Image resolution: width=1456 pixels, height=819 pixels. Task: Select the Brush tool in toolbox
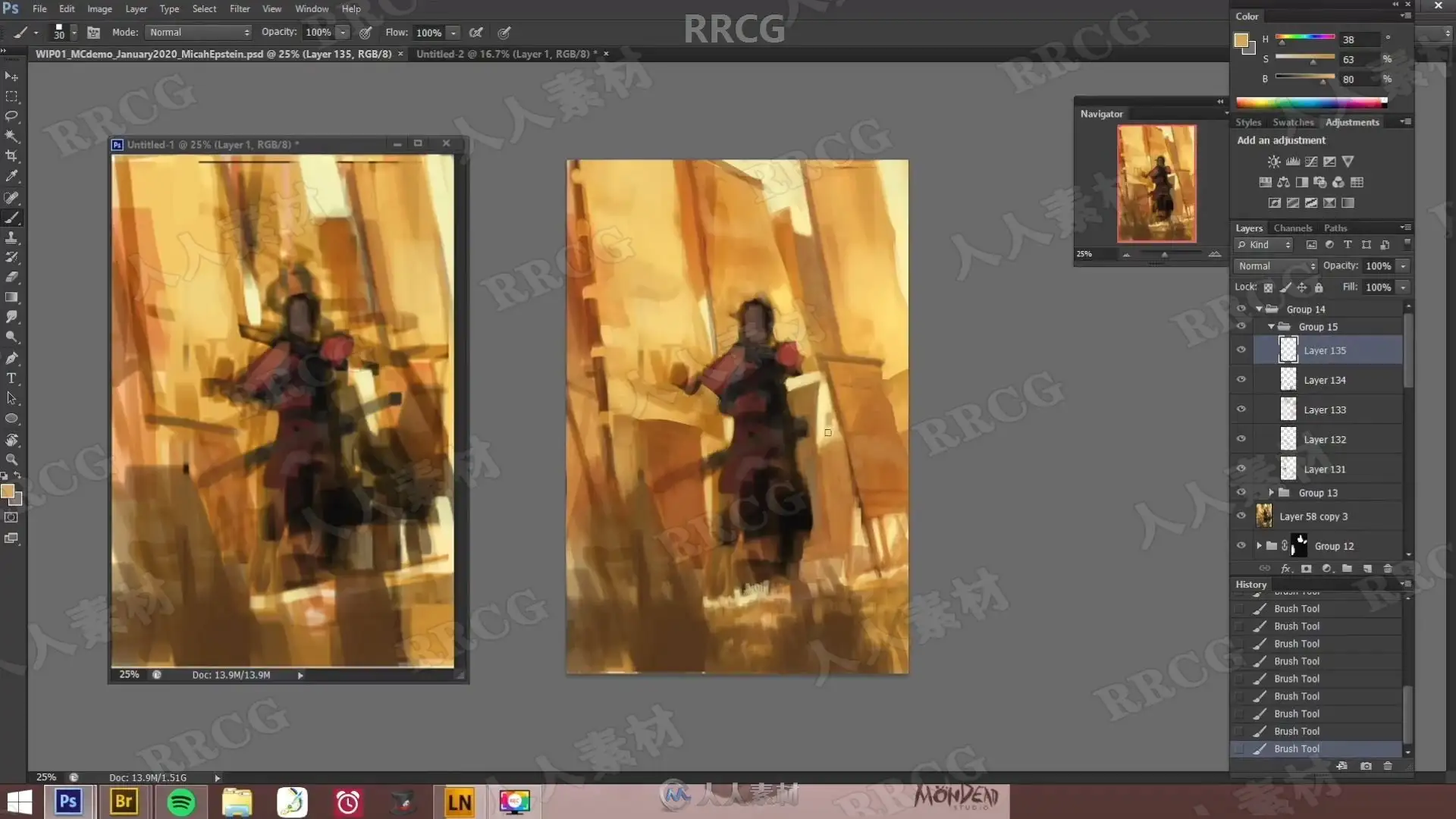(x=11, y=218)
